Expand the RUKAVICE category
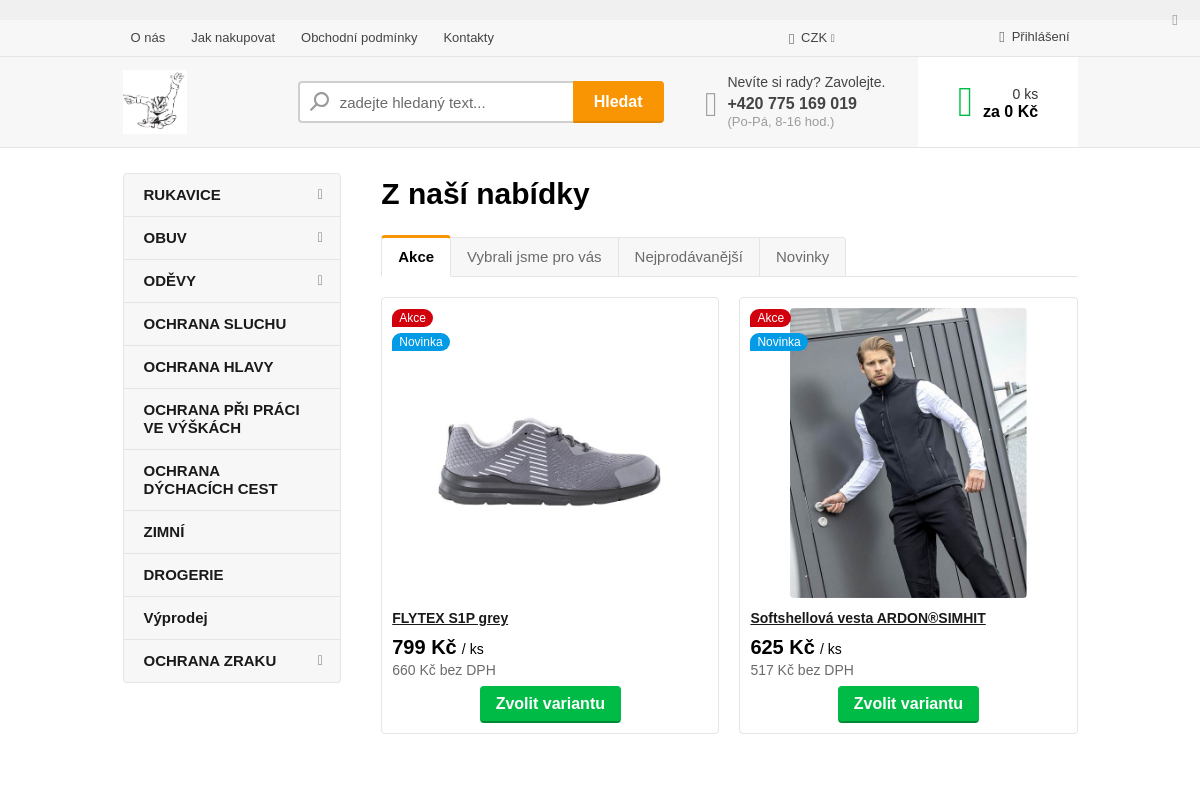This screenshot has width=1200, height=800. click(319, 195)
